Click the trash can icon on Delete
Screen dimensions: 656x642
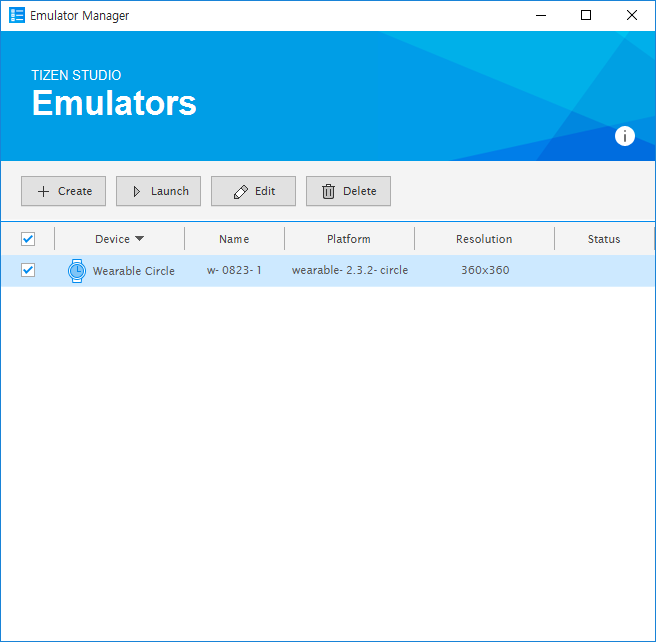[x=328, y=191]
